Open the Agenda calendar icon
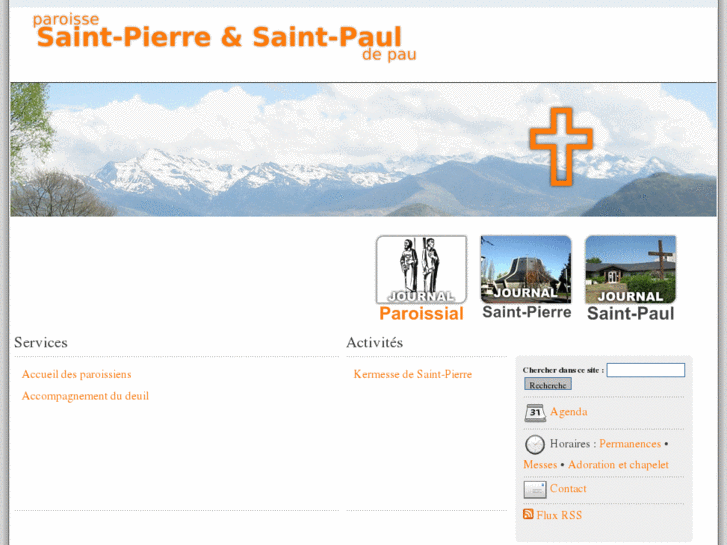This screenshot has height=545, width=727. pos(535,413)
